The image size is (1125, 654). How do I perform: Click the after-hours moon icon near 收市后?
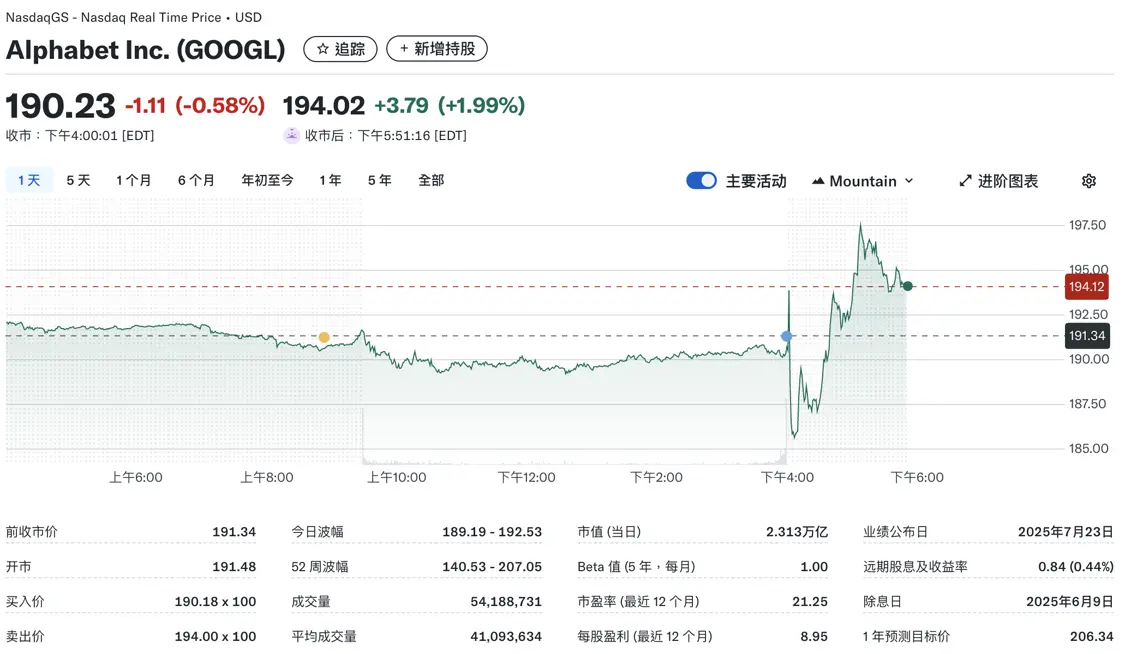click(293, 134)
